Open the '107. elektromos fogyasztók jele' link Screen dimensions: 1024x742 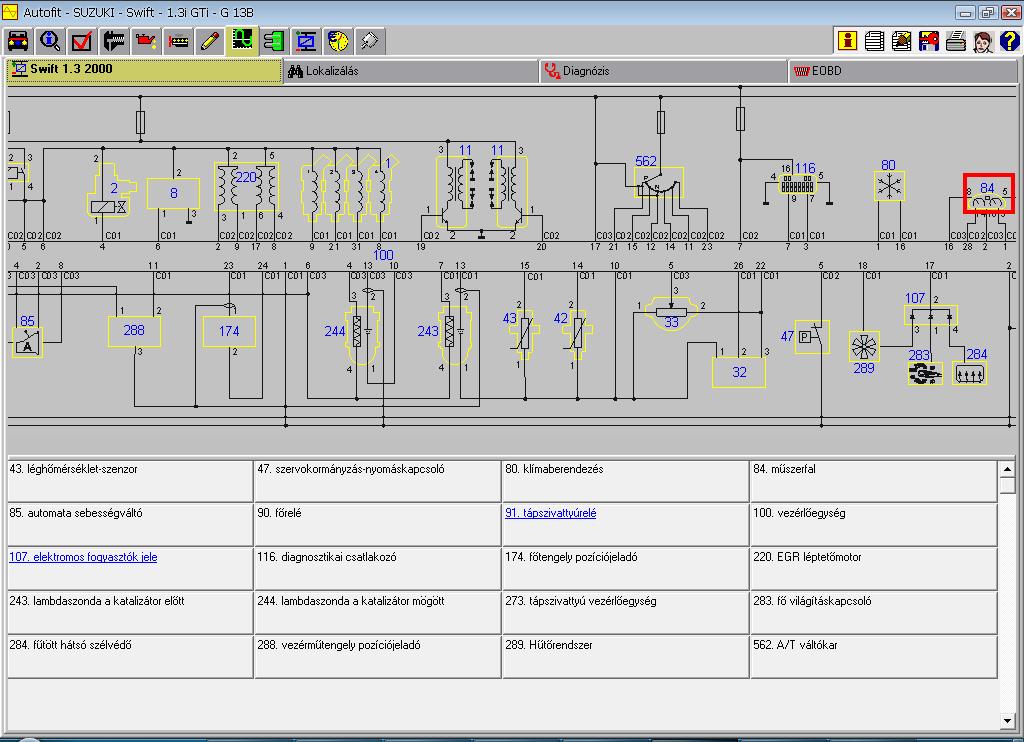click(83, 557)
